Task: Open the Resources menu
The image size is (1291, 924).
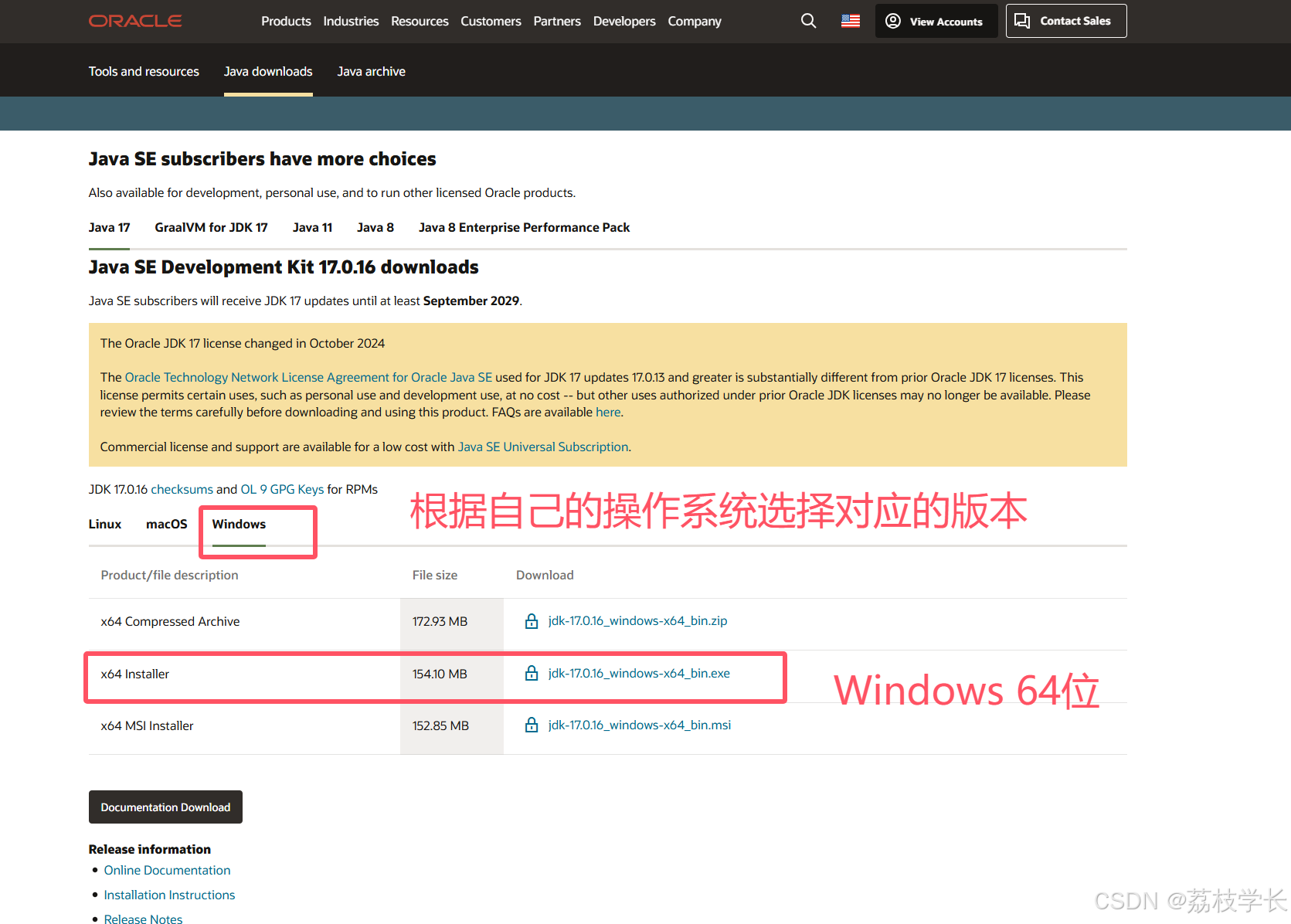Action: (x=420, y=21)
